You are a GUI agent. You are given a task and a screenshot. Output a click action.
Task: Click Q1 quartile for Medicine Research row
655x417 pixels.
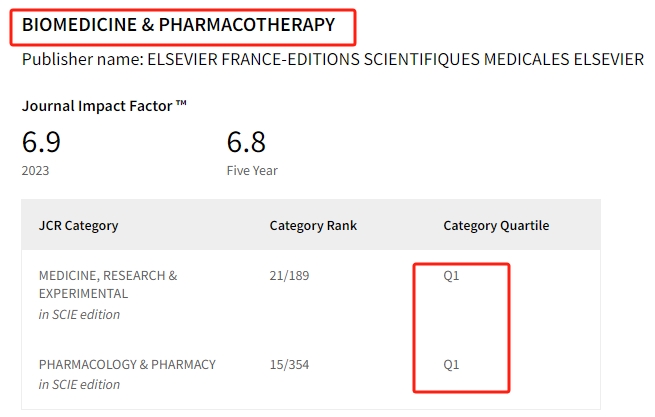(451, 275)
